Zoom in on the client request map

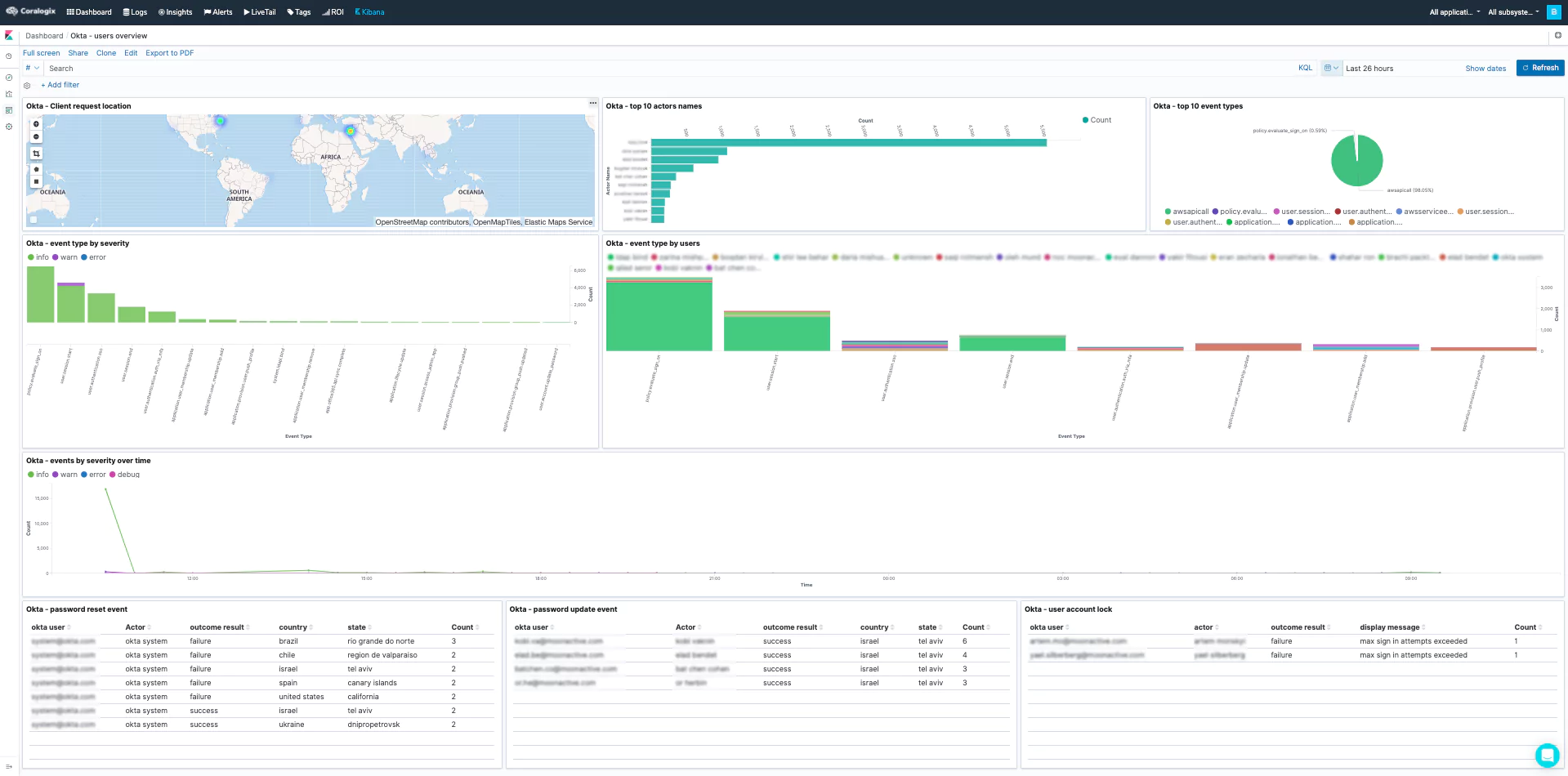(x=36, y=124)
